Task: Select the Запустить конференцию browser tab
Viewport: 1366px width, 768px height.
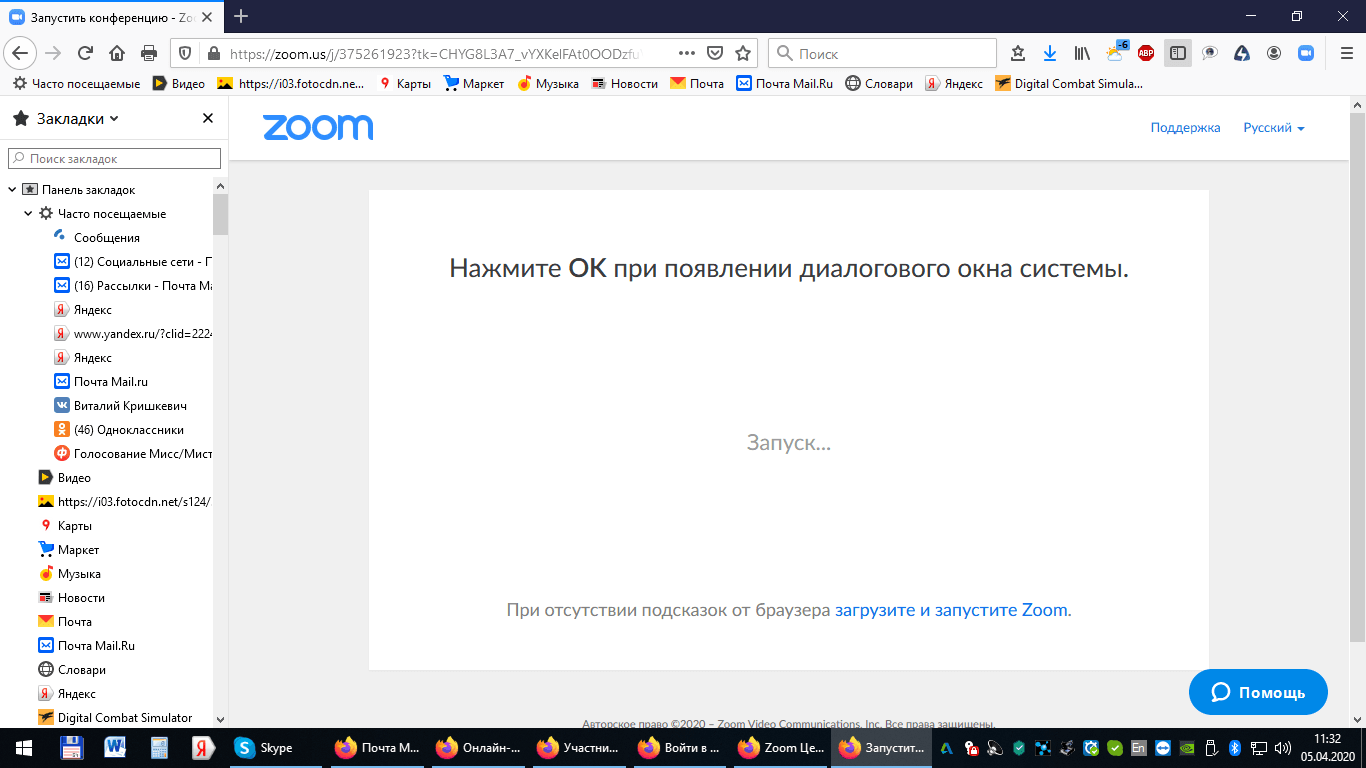Action: (110, 16)
